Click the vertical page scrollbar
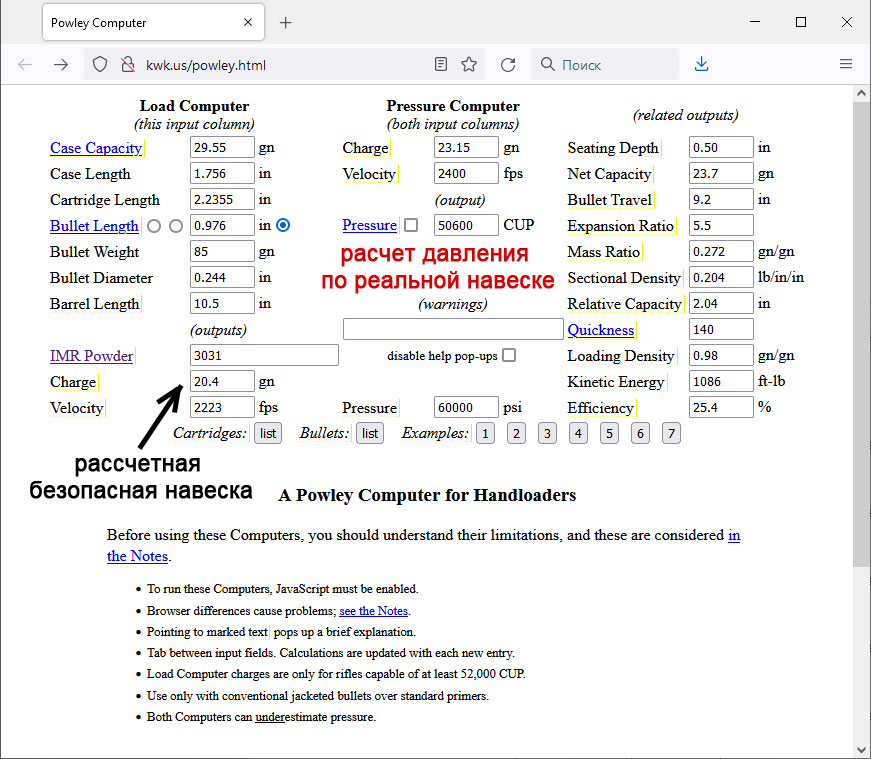 coord(861,330)
